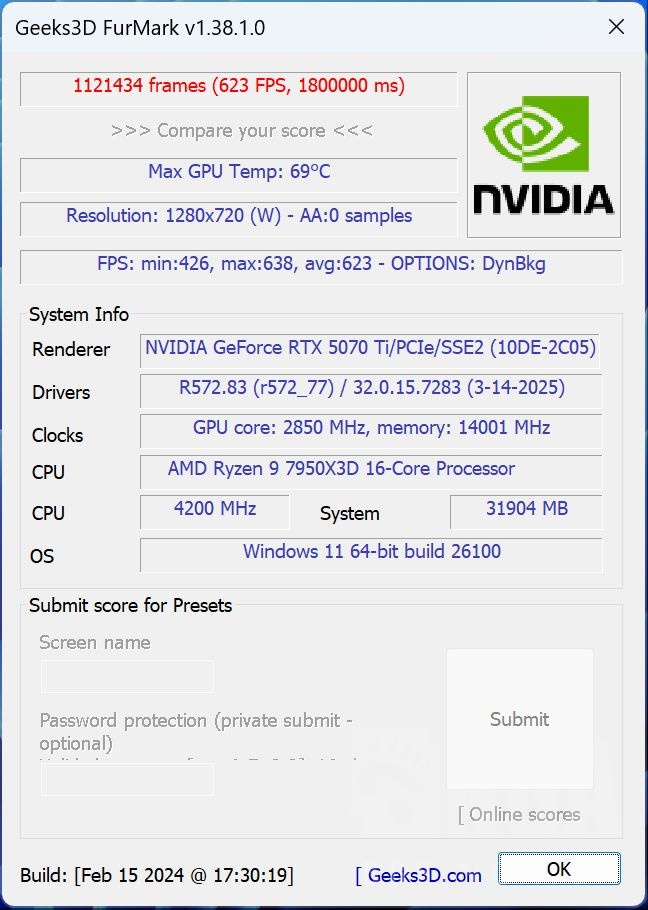The height and width of the screenshot is (910, 648).
Task: Click the 4200 MHz CPU field
Action: 214,511
